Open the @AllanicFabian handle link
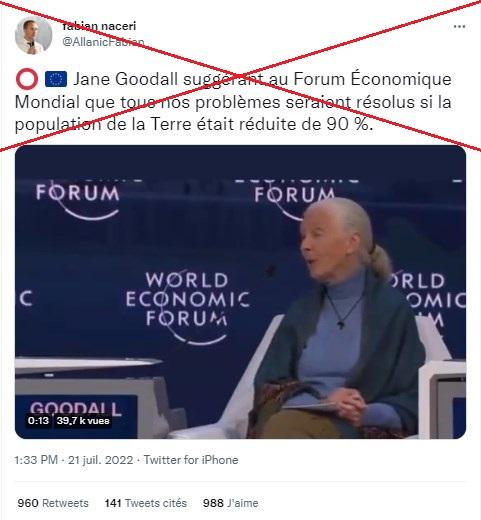This screenshot has width=481, height=520. pyautogui.click(x=103, y=42)
